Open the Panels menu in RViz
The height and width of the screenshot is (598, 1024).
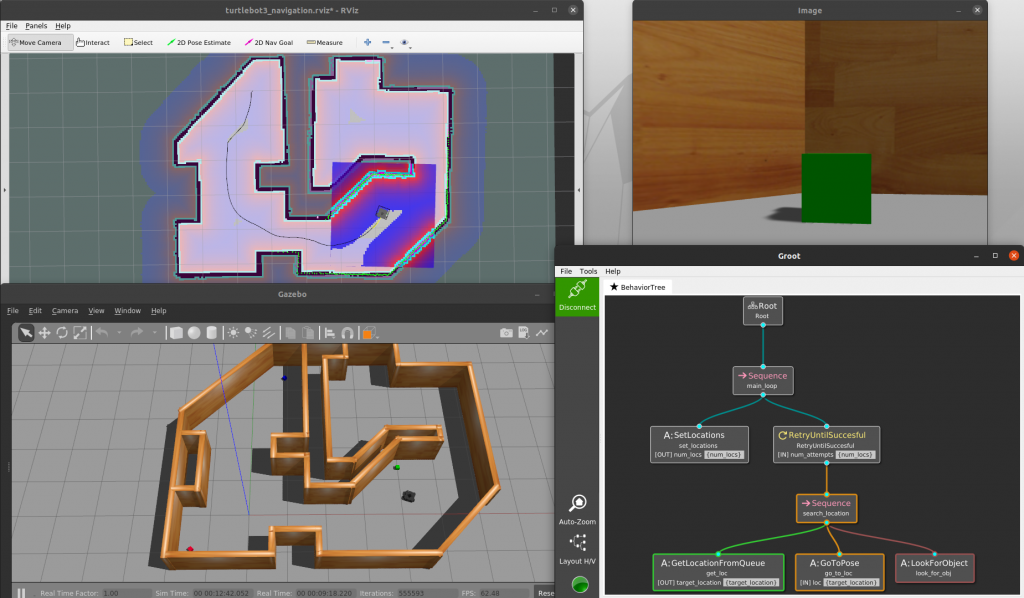[36, 26]
